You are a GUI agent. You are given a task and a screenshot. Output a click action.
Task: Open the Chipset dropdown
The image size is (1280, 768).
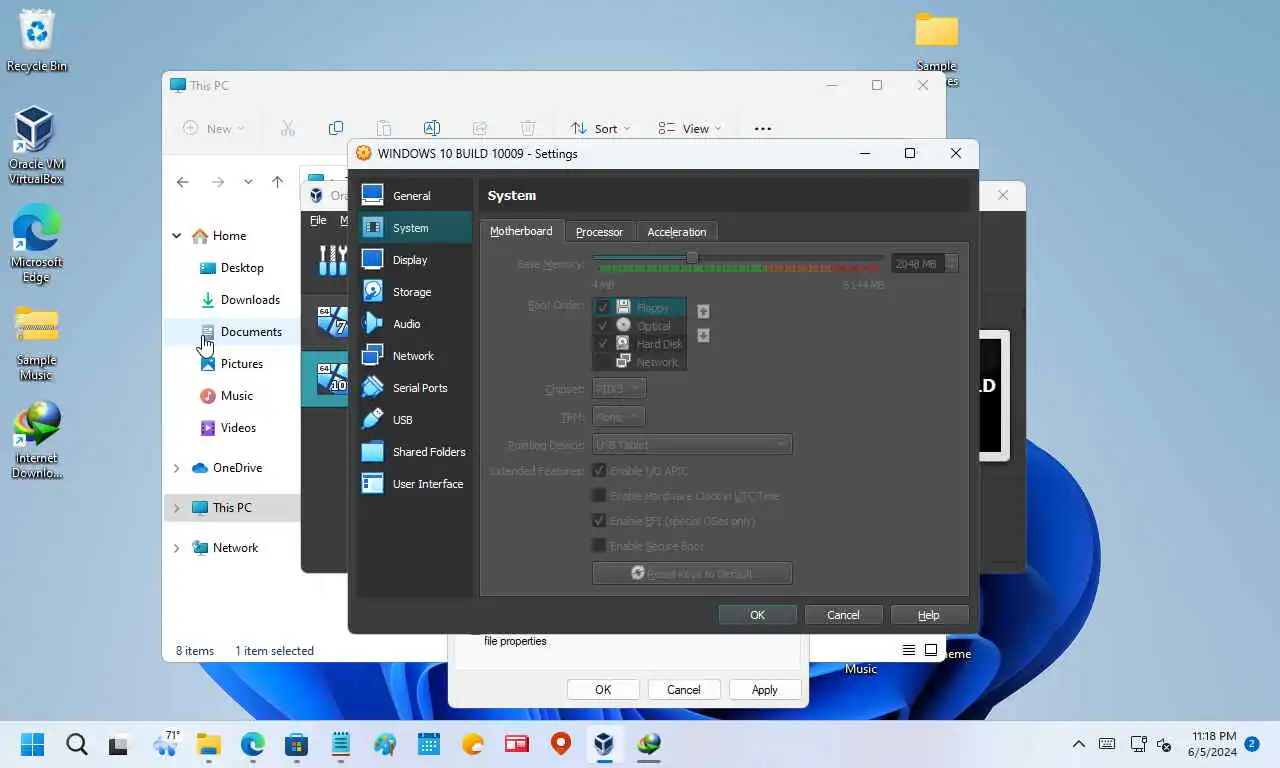point(619,389)
